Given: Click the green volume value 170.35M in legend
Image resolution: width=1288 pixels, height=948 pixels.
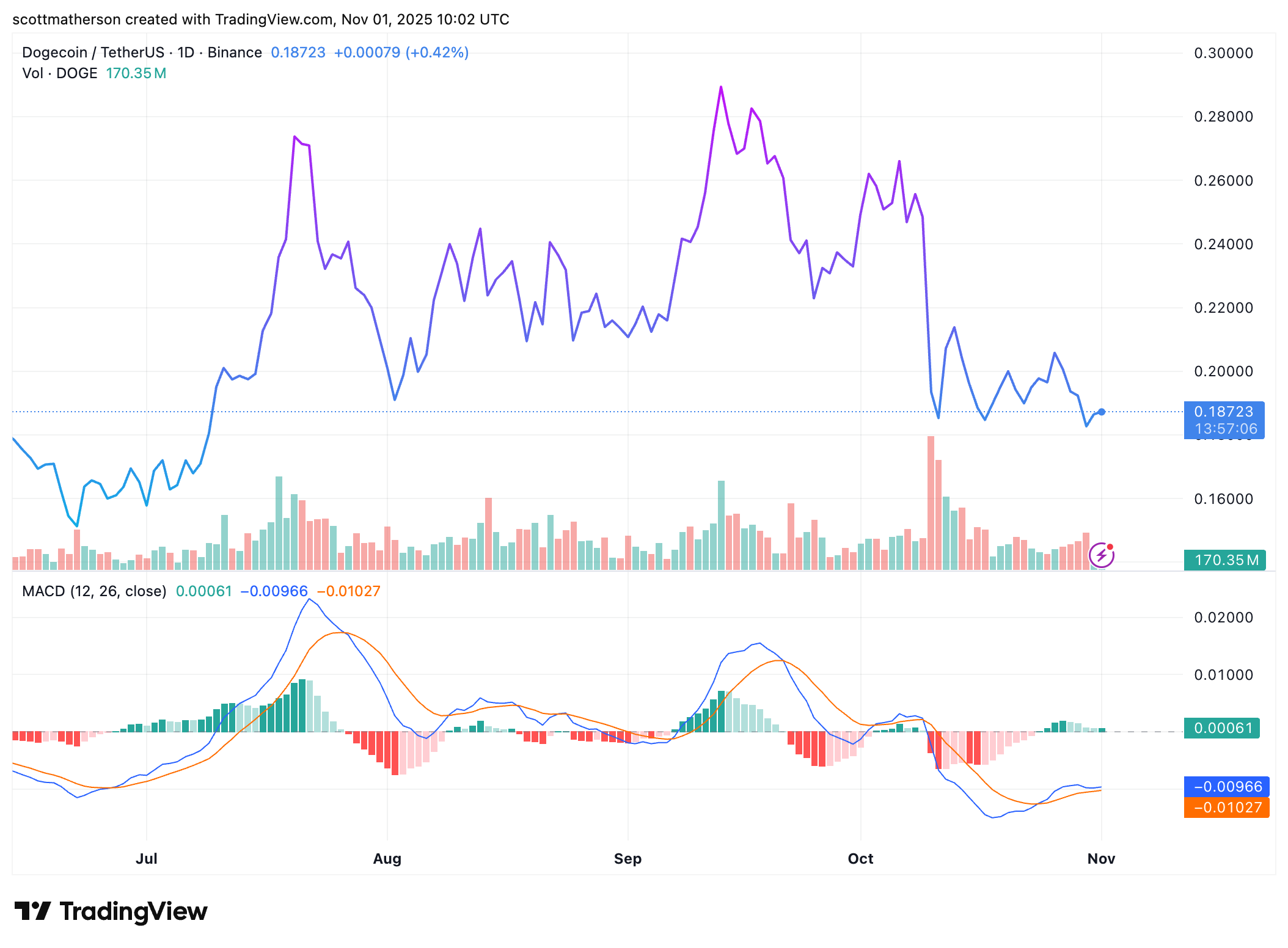Looking at the screenshot, I should pyautogui.click(x=136, y=73).
